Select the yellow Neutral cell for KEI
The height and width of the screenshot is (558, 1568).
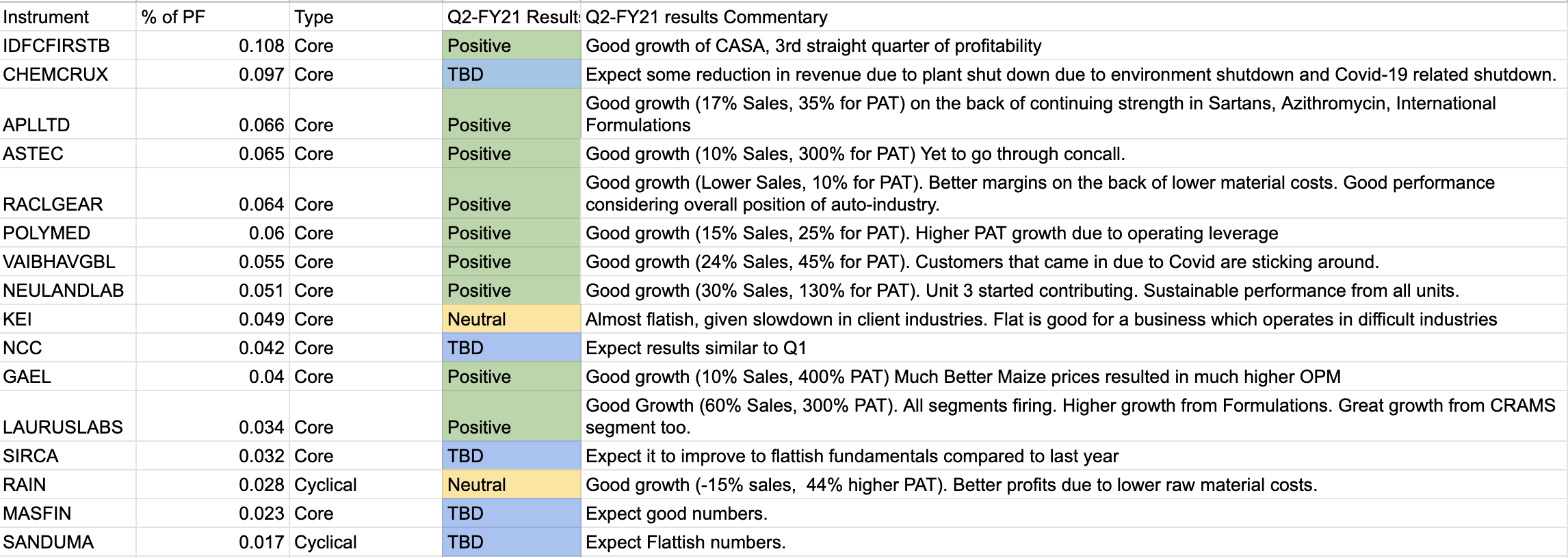click(511, 319)
